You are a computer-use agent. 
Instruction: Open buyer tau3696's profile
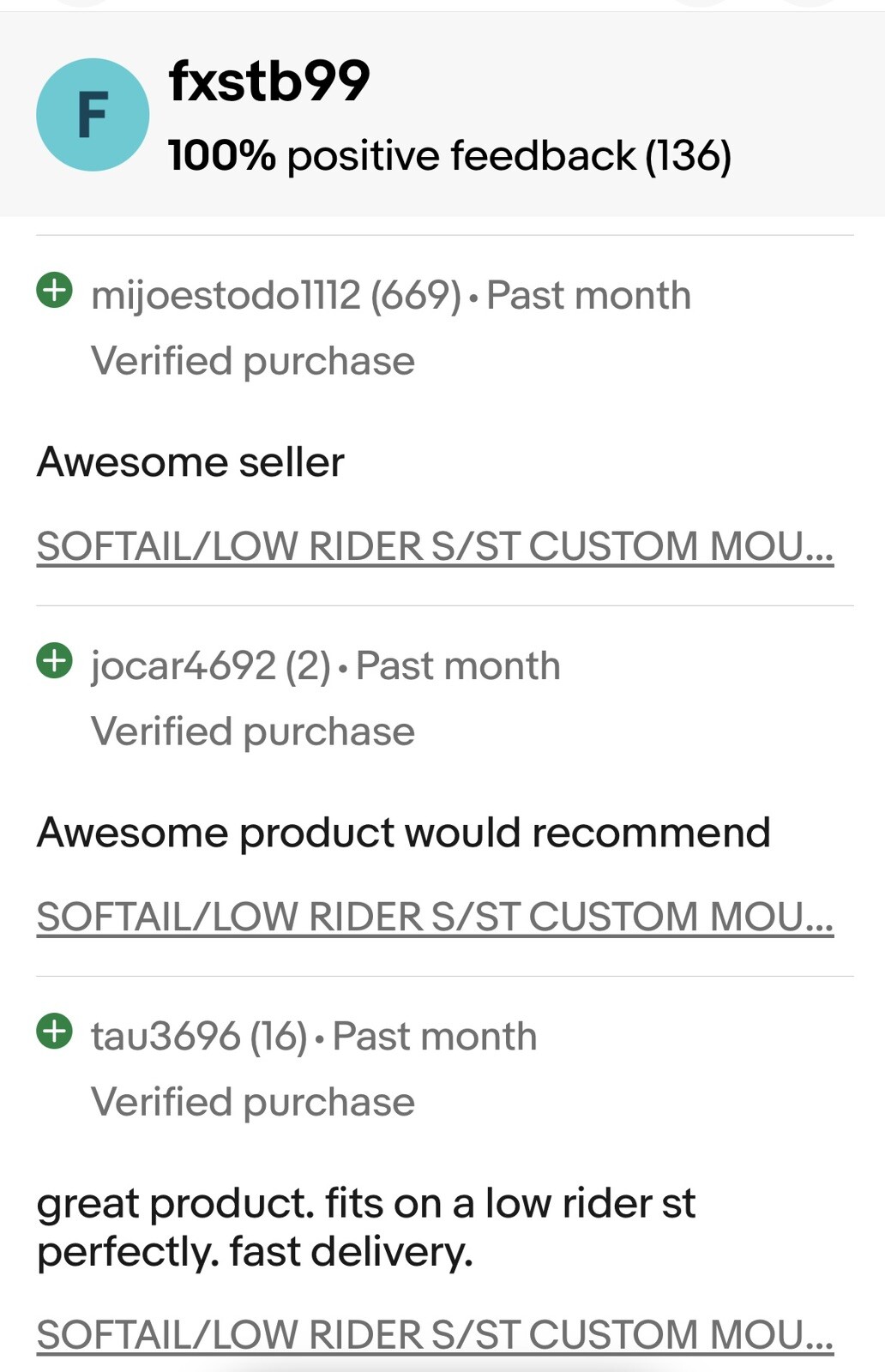(x=166, y=1037)
